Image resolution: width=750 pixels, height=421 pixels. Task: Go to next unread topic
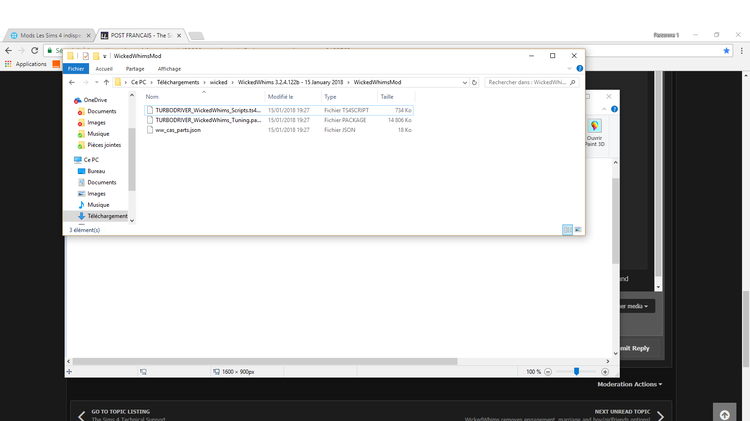coord(622,411)
